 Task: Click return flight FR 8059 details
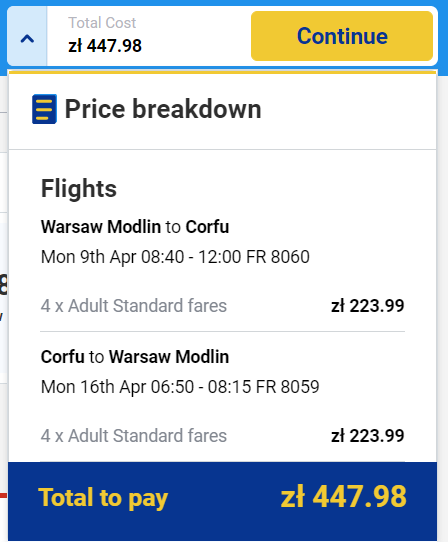180,387
